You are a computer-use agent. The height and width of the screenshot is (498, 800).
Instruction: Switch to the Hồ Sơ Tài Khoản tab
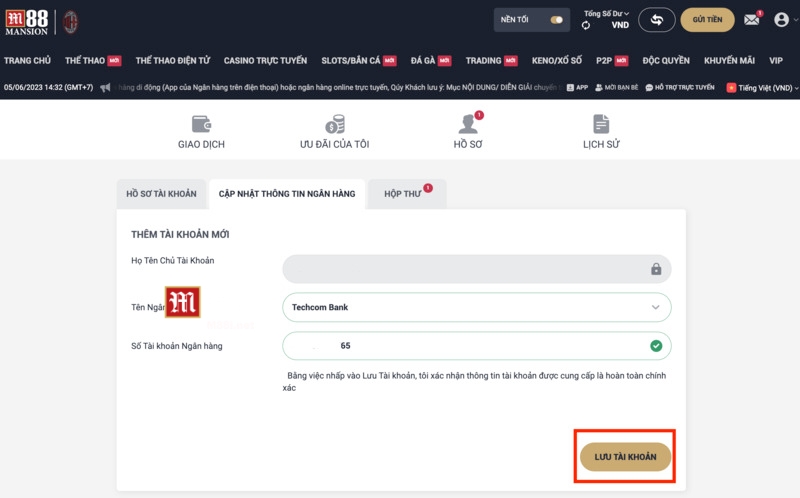point(161,194)
